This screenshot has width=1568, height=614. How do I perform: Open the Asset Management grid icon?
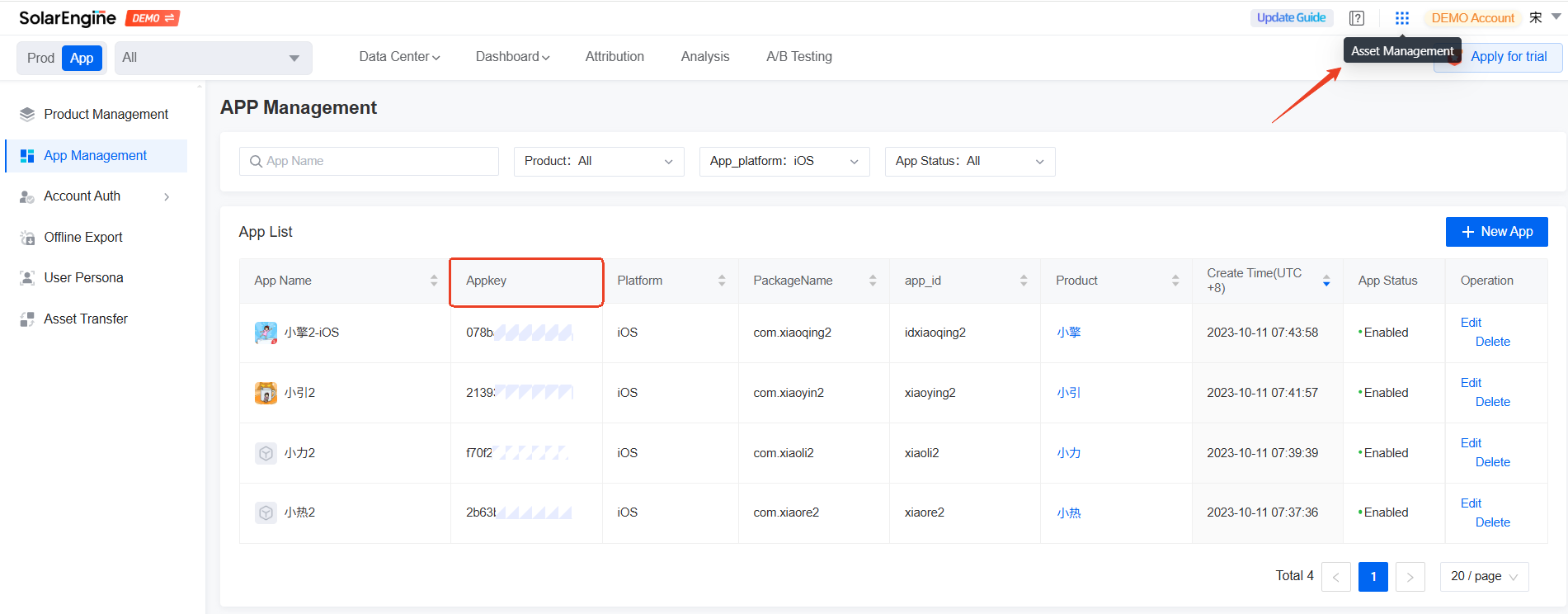pyautogui.click(x=1401, y=18)
